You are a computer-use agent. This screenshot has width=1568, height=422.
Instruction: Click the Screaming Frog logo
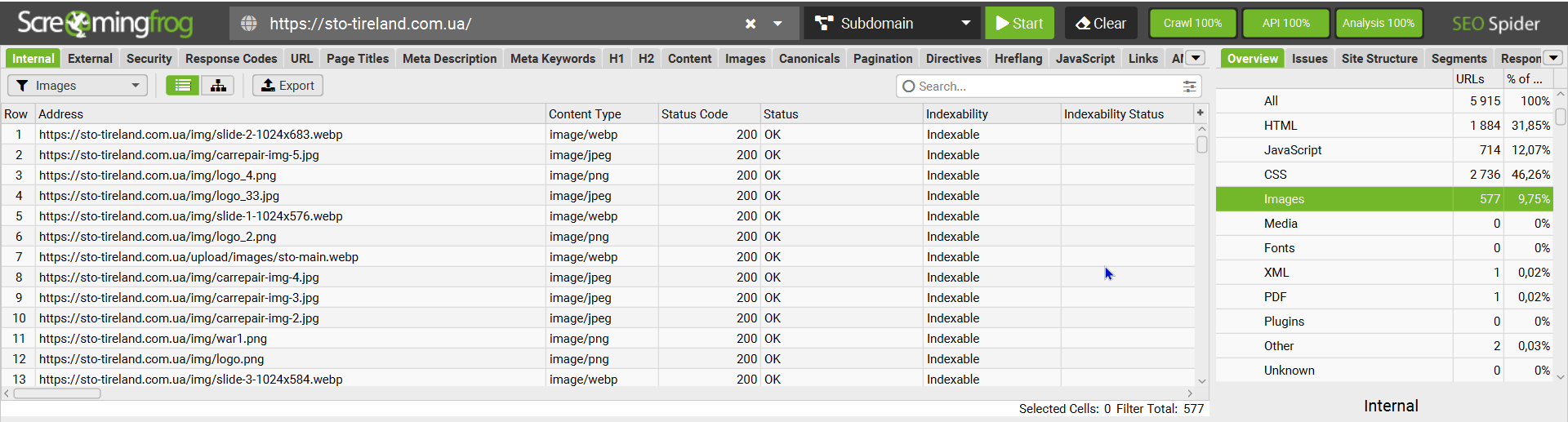point(105,24)
